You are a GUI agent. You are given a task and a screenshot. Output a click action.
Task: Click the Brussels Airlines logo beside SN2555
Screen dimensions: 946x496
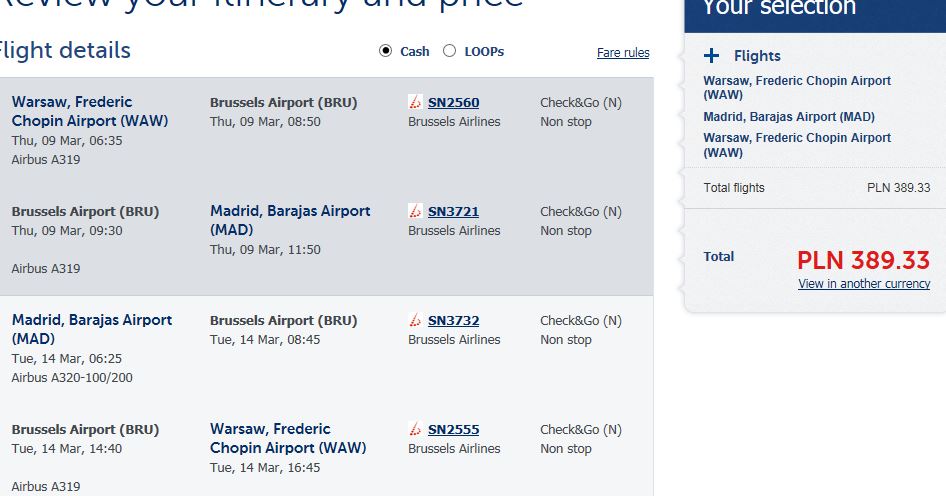[x=414, y=429]
